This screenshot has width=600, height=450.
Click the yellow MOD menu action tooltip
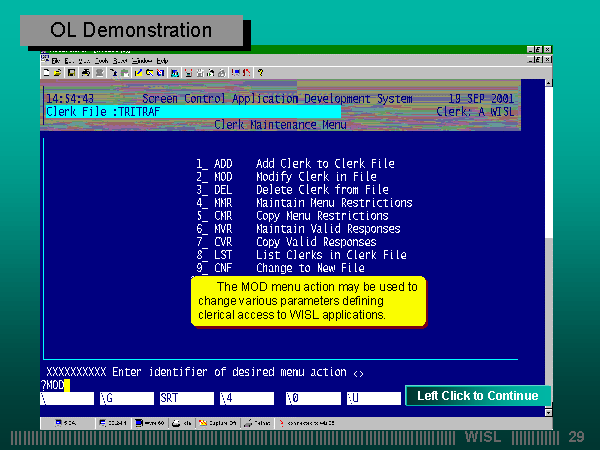tap(307, 301)
